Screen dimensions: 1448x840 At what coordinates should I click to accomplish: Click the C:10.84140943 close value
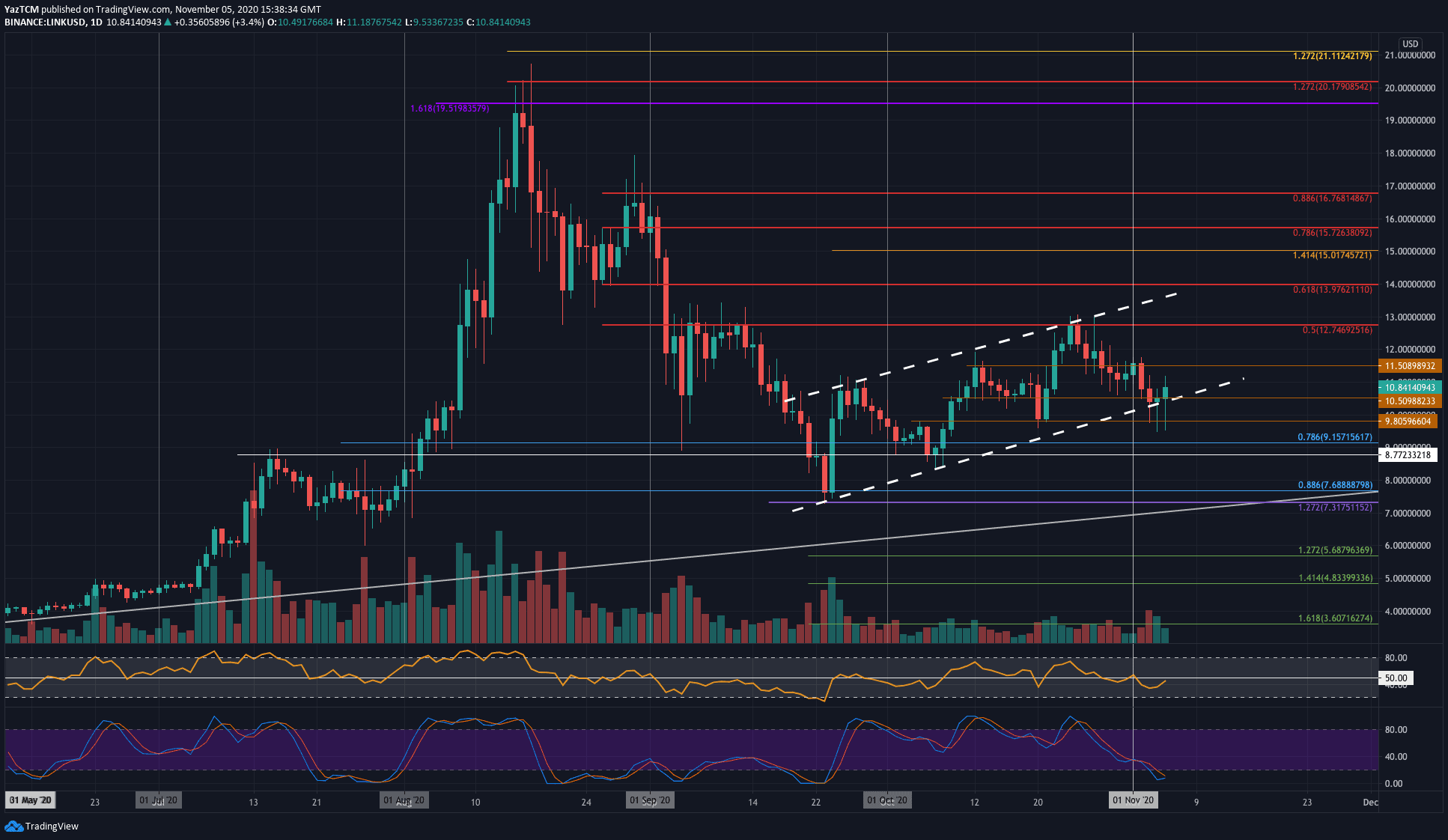click(498, 22)
